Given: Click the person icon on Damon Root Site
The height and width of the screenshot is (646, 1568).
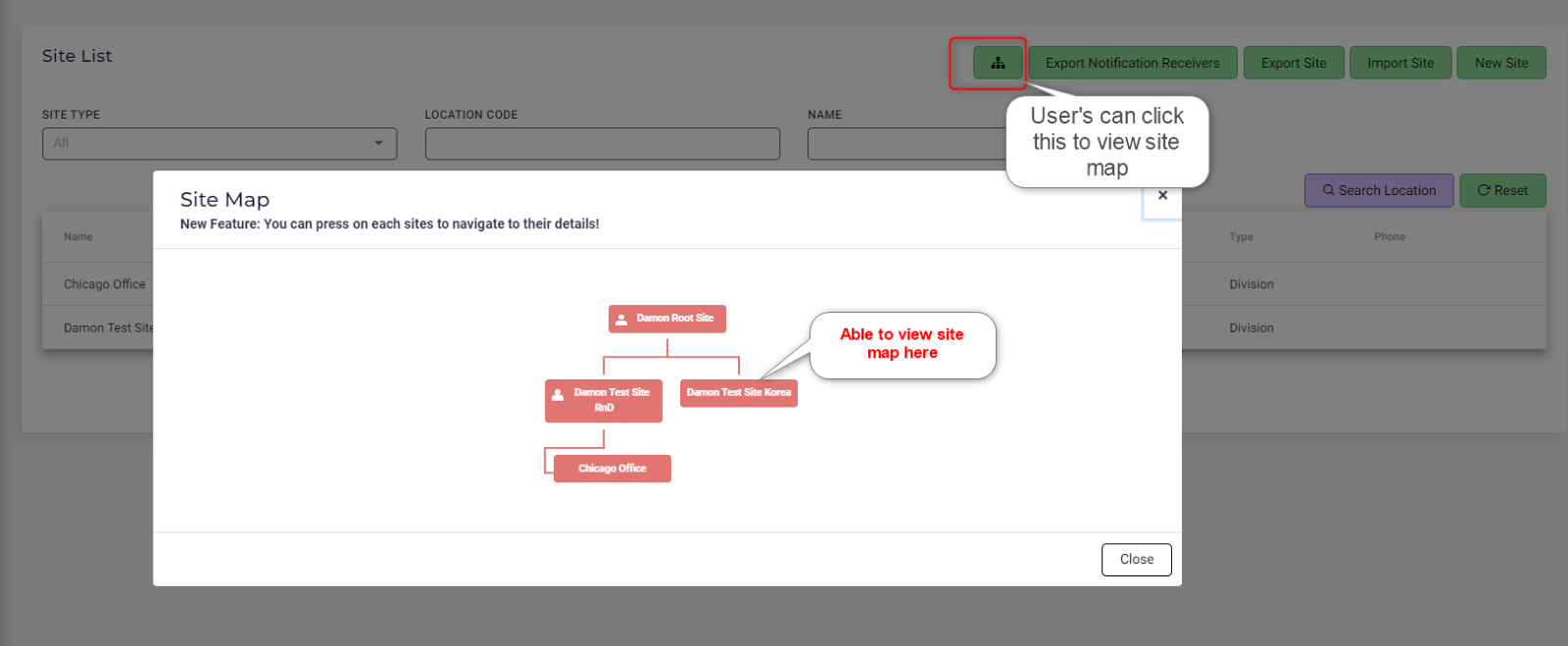Looking at the screenshot, I should pyautogui.click(x=621, y=319).
